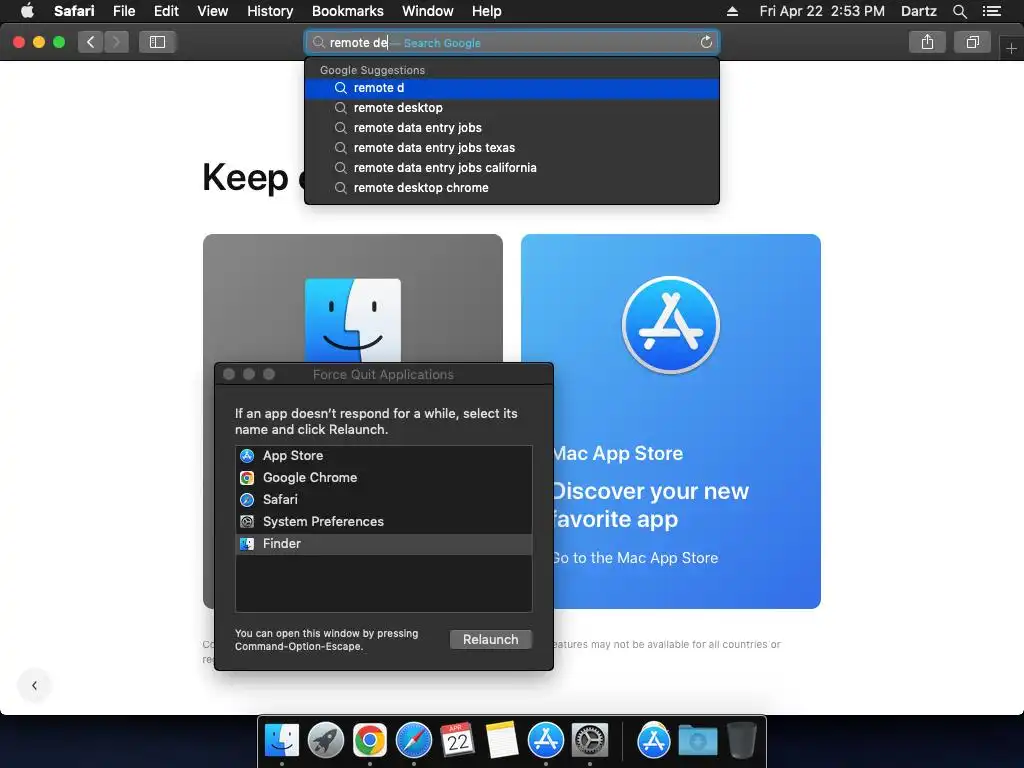Open the History menu
1024x768 pixels.
pos(270,11)
